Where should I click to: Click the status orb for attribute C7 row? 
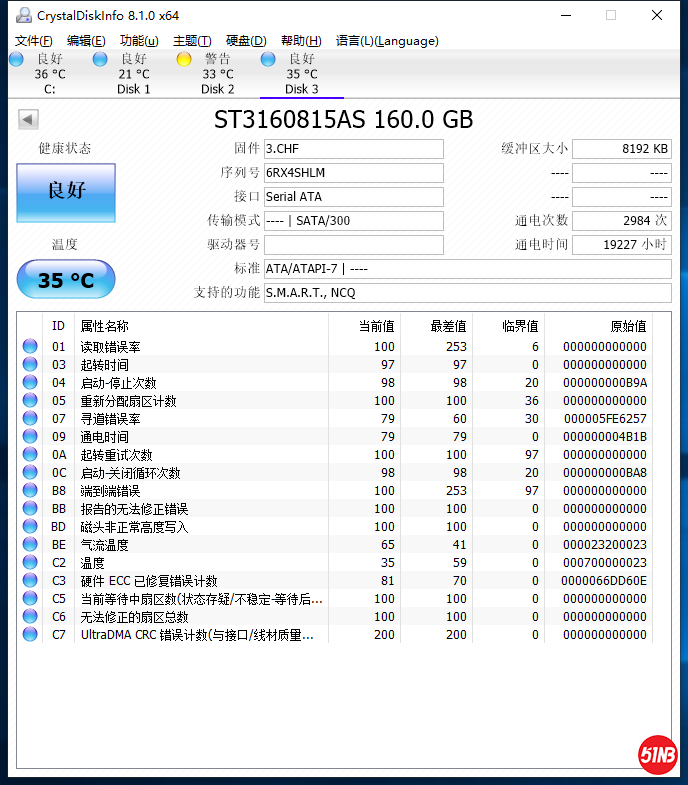30,635
